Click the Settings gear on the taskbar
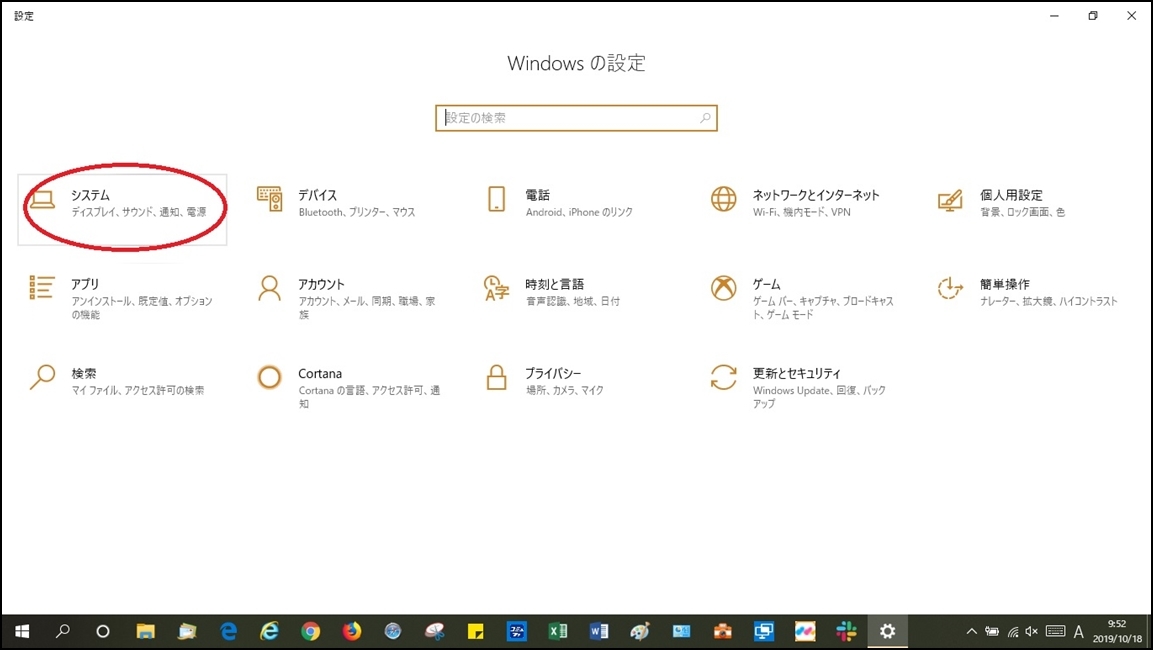 888,631
